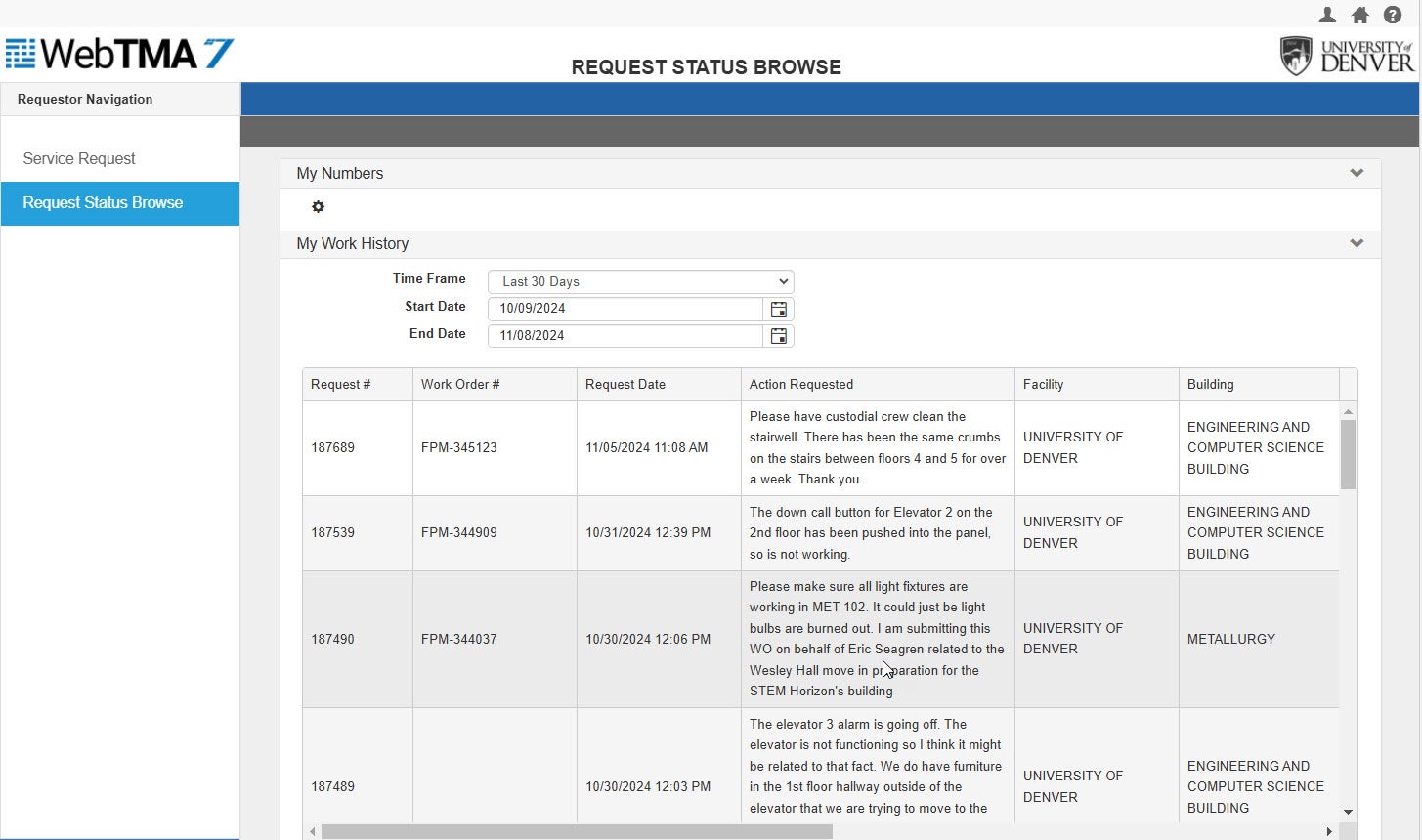Click the WebTMA 7 logo
Viewport: 1422px width, 840px height.
119,54
